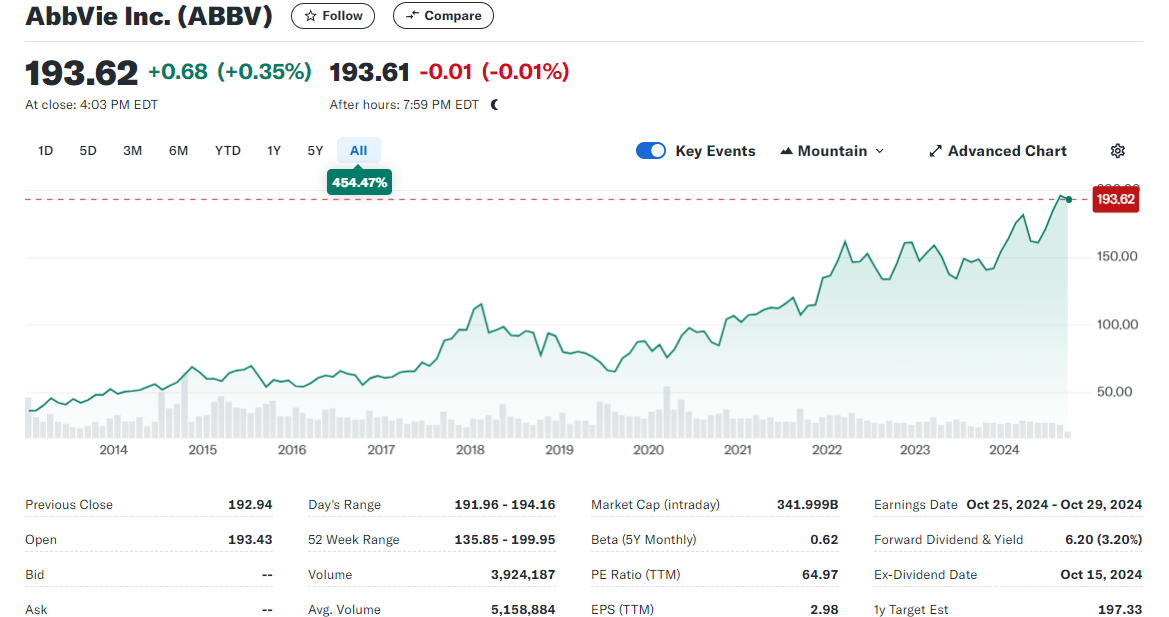Click the green end-point dot on chart
Image resolution: width=1169 pixels, height=617 pixels.
tap(1069, 200)
